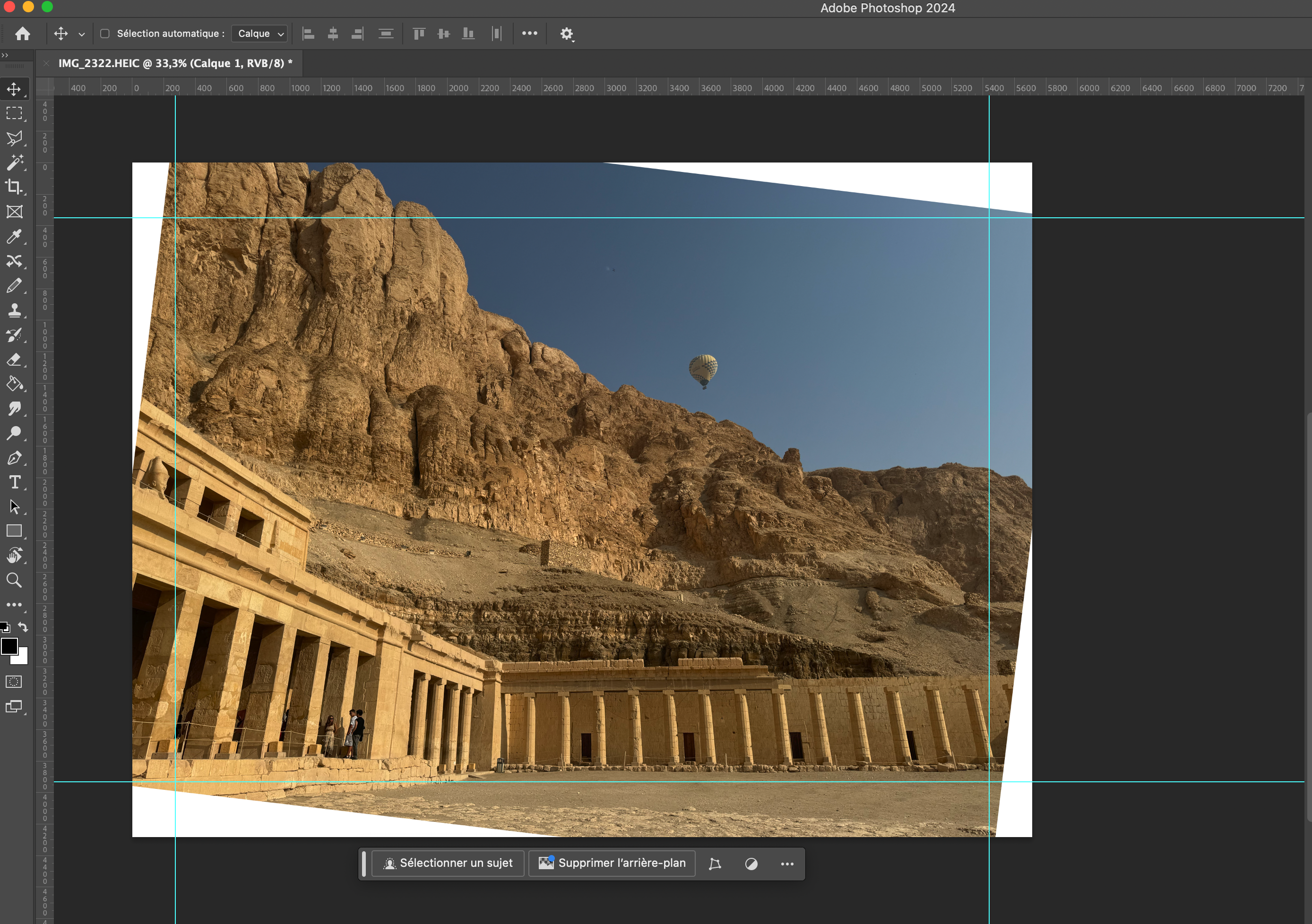The width and height of the screenshot is (1312, 924).
Task: Select the Paint Bucket tool
Action: click(14, 384)
